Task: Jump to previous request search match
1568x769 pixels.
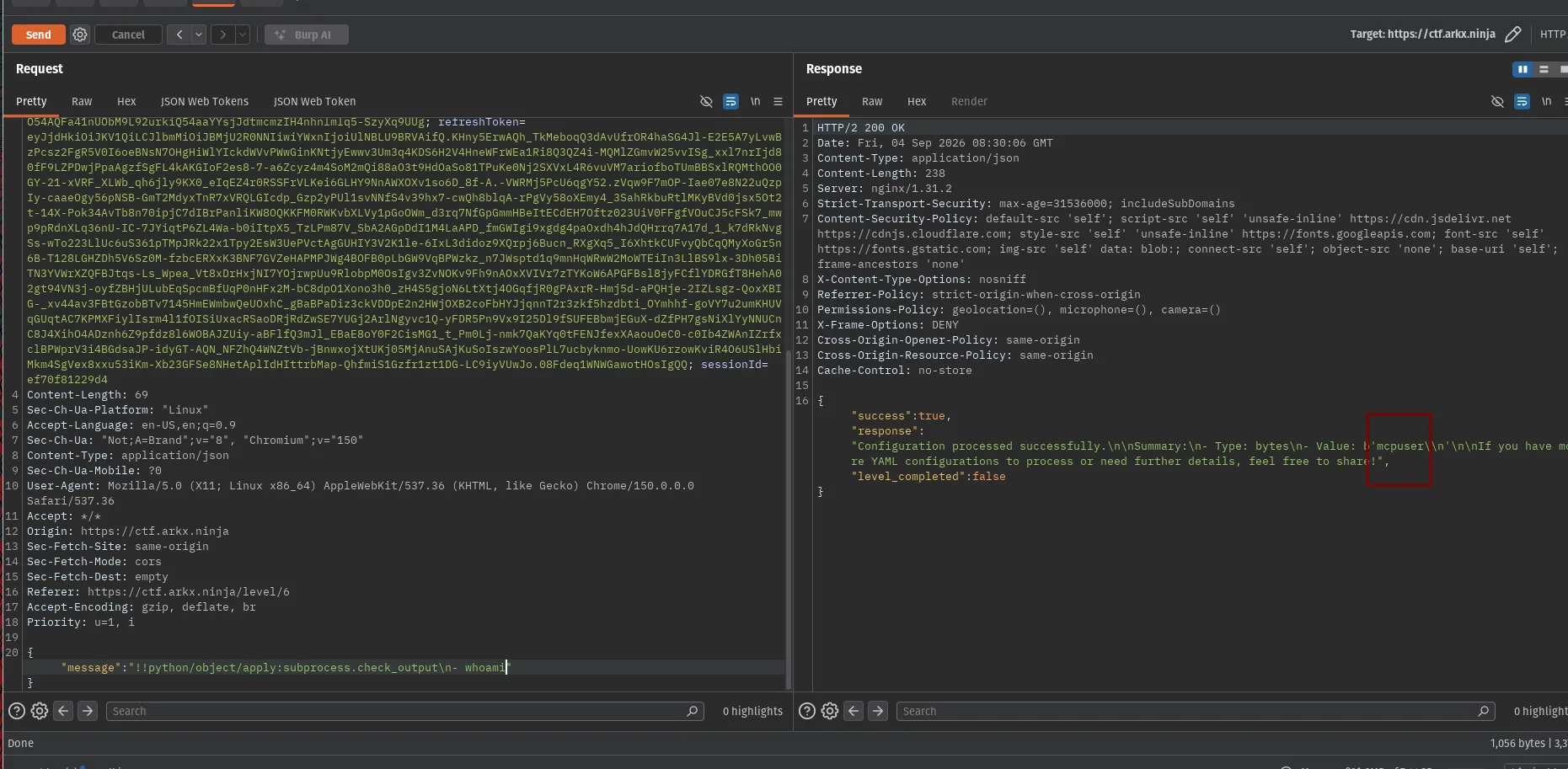Action: point(63,711)
